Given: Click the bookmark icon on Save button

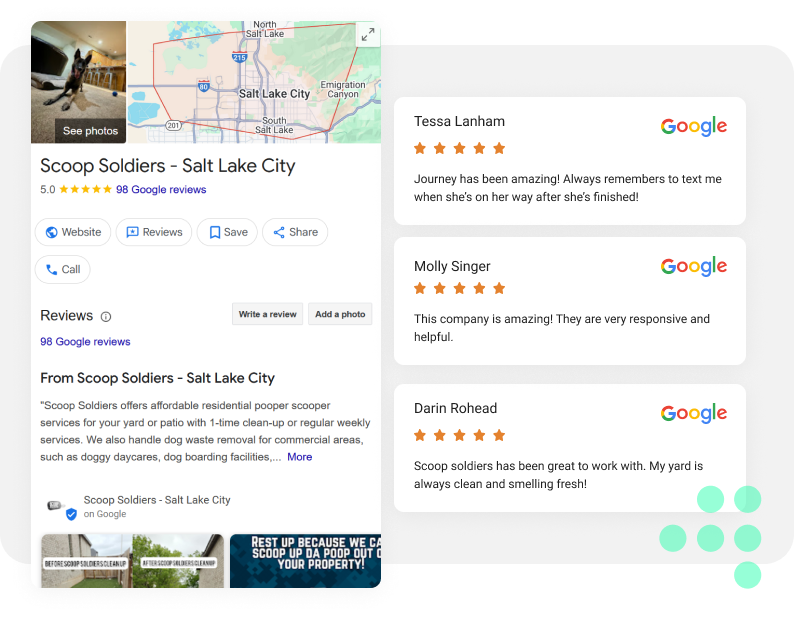Looking at the screenshot, I should [x=215, y=232].
